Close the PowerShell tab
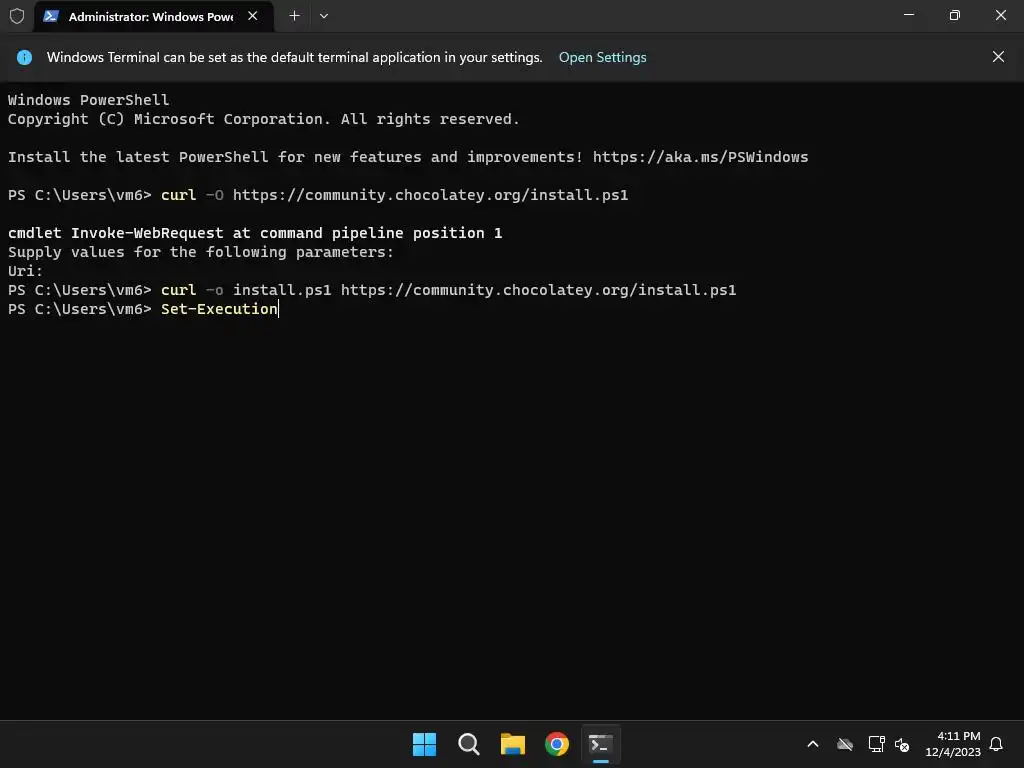This screenshot has height=768, width=1024. click(x=253, y=16)
